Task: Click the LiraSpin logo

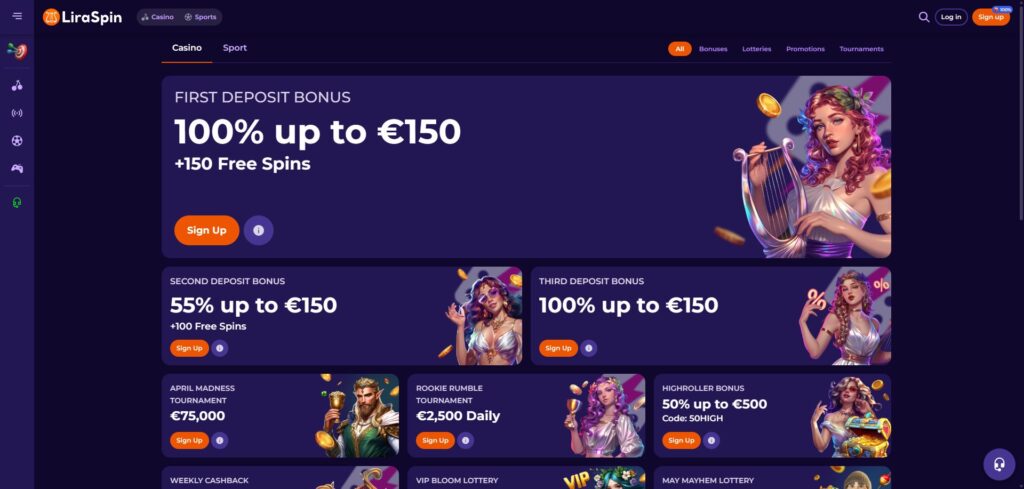Action: [82, 17]
